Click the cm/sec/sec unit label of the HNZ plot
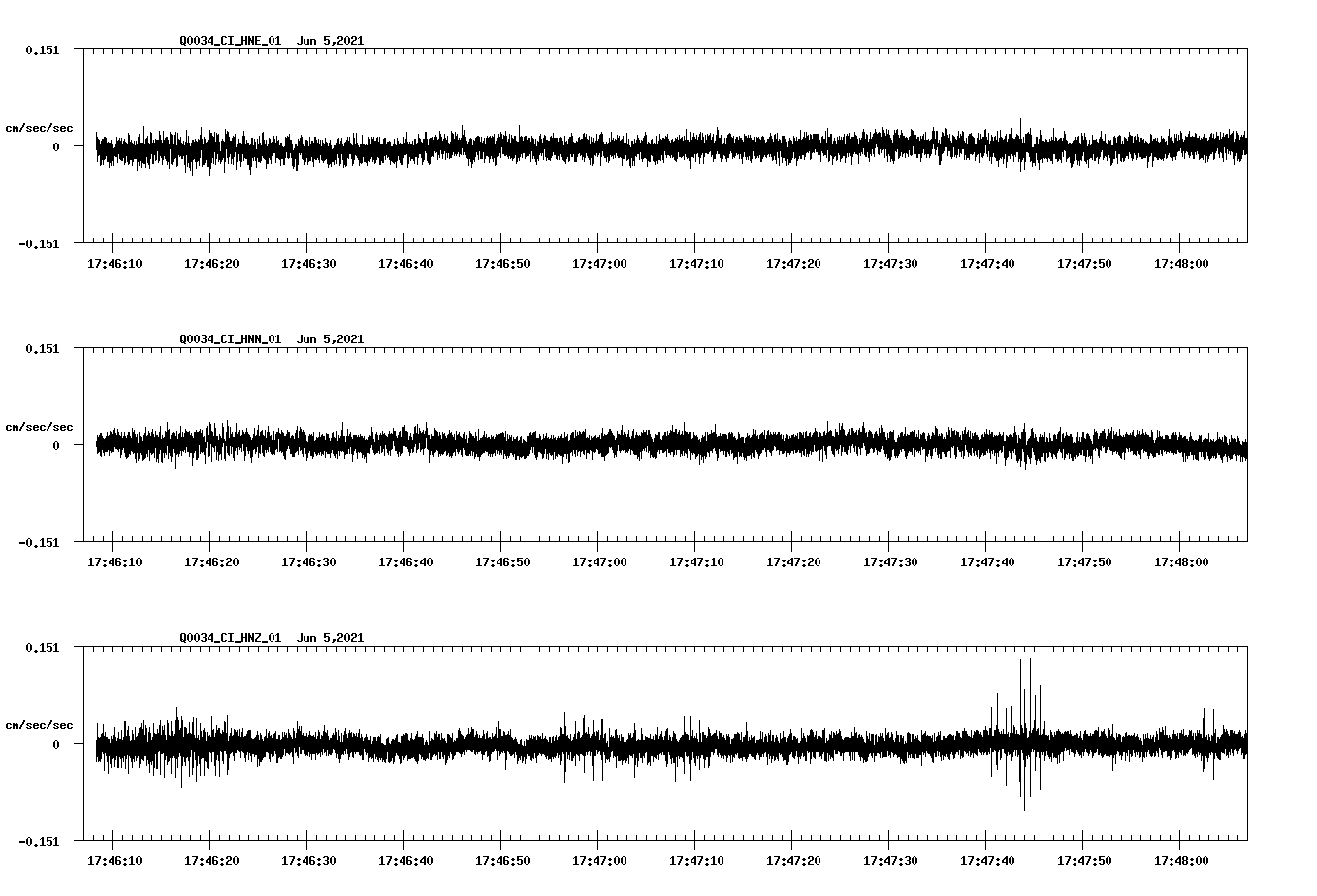Screen dimensions: 1317x896 point(39,725)
